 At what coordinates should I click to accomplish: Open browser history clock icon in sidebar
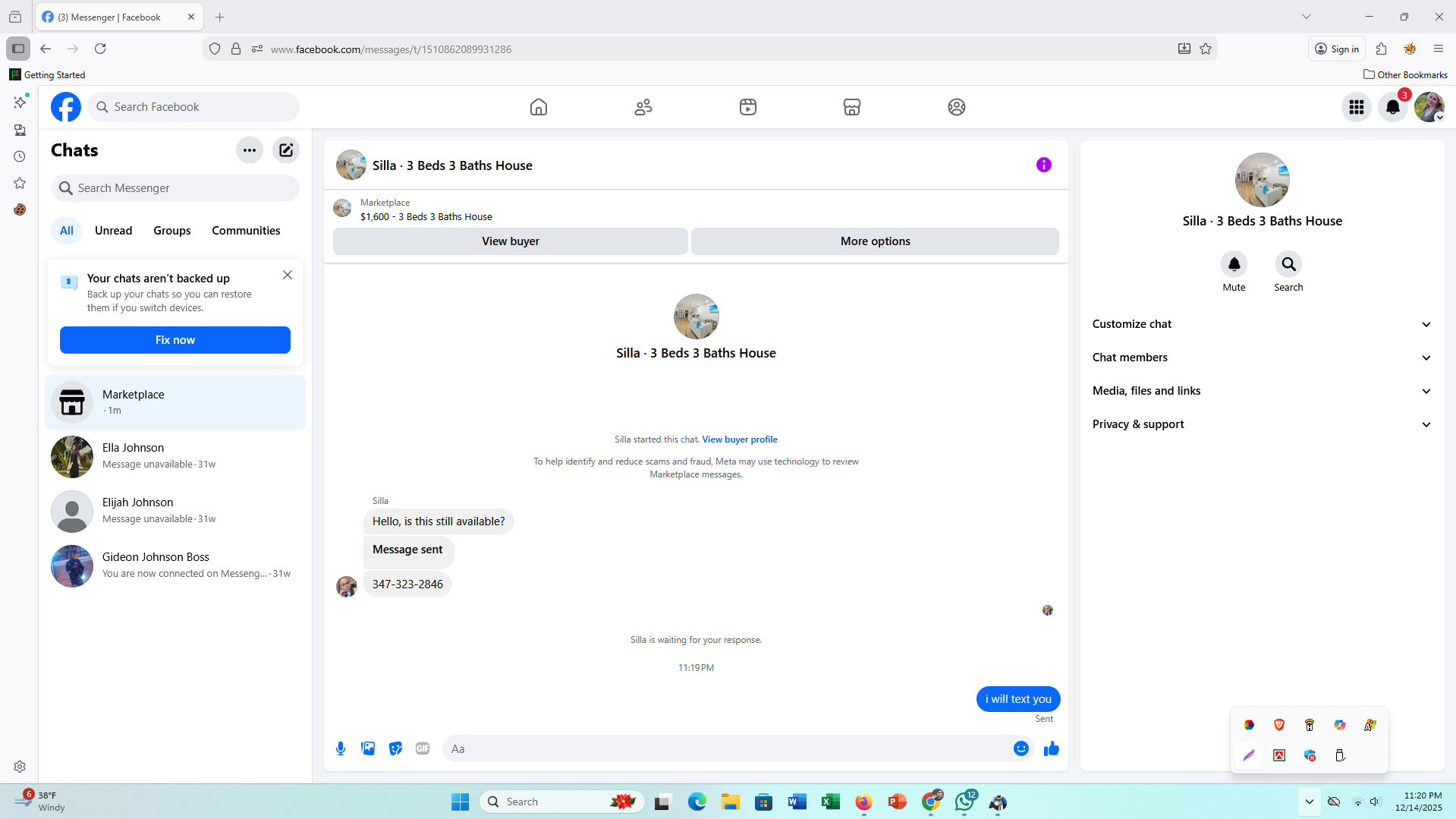(x=20, y=156)
